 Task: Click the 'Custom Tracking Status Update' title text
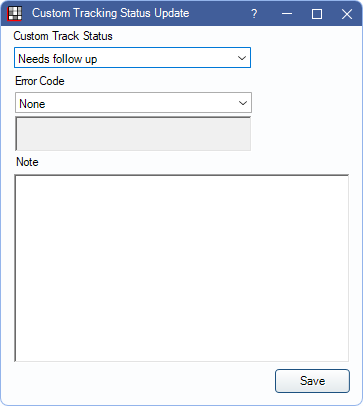[110, 13]
